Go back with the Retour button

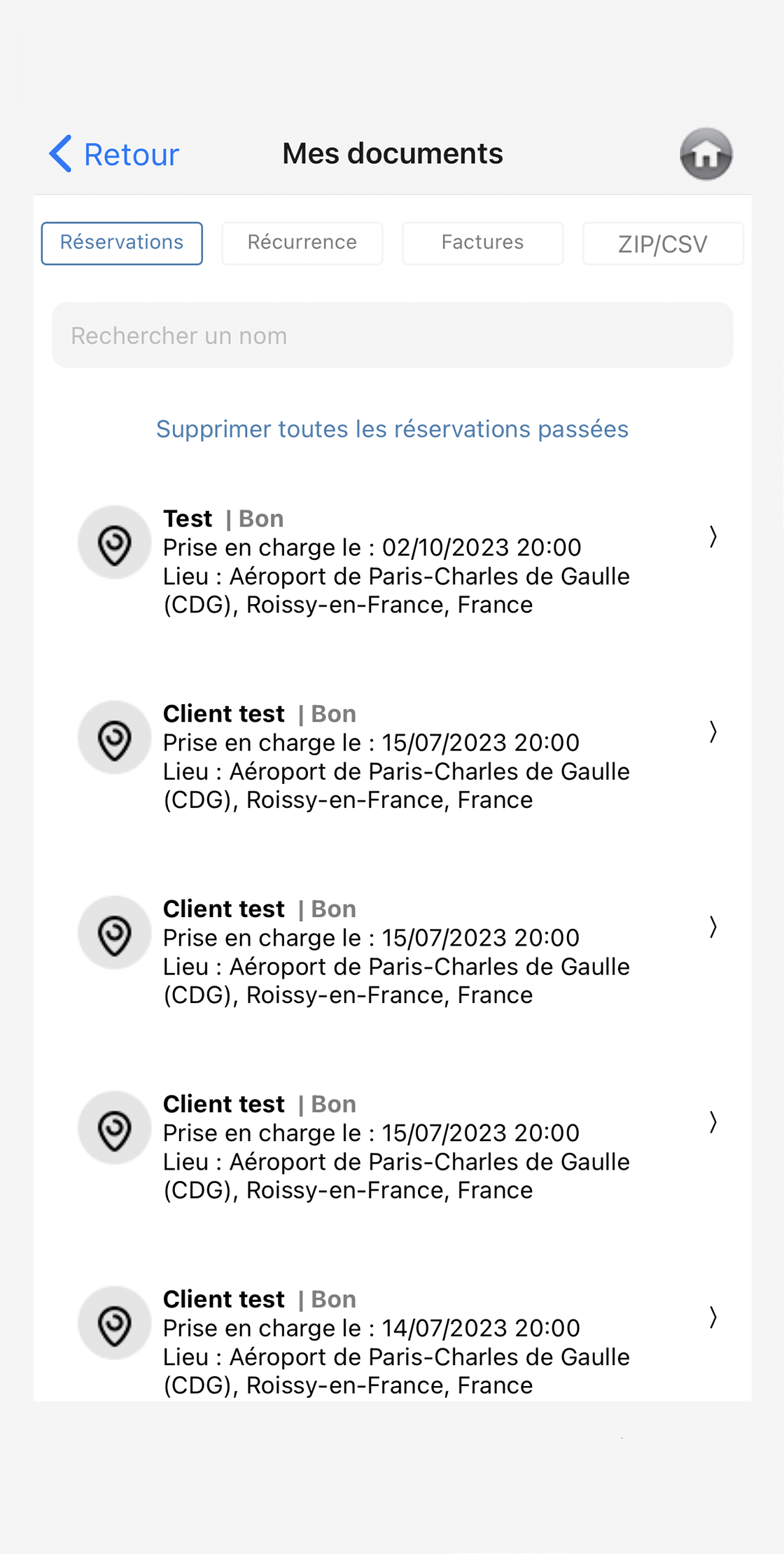(x=114, y=154)
